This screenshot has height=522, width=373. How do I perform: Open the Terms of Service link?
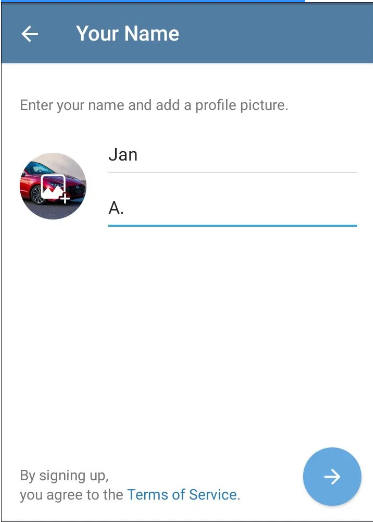(184, 495)
